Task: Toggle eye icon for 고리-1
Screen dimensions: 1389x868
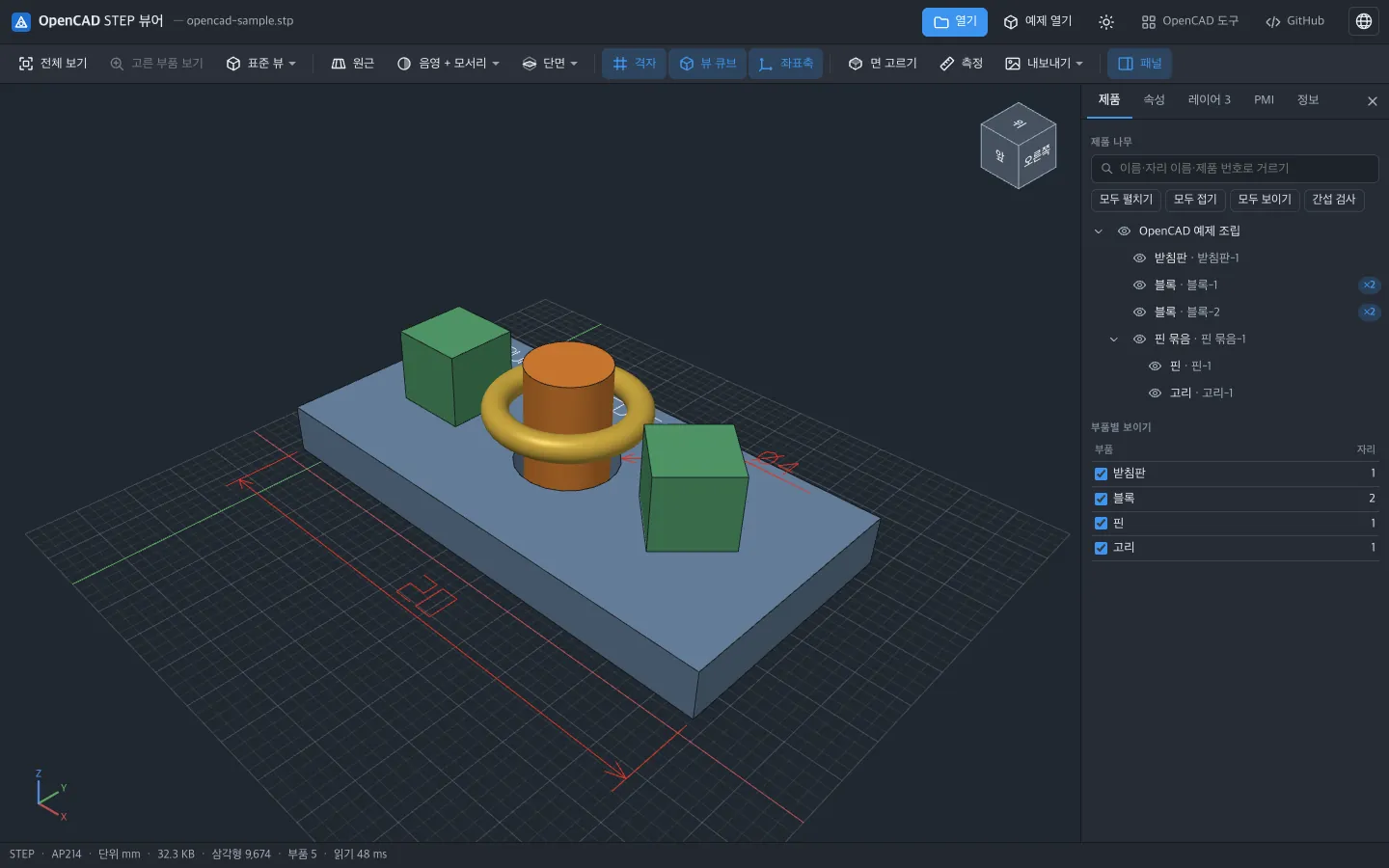Action: [1155, 393]
